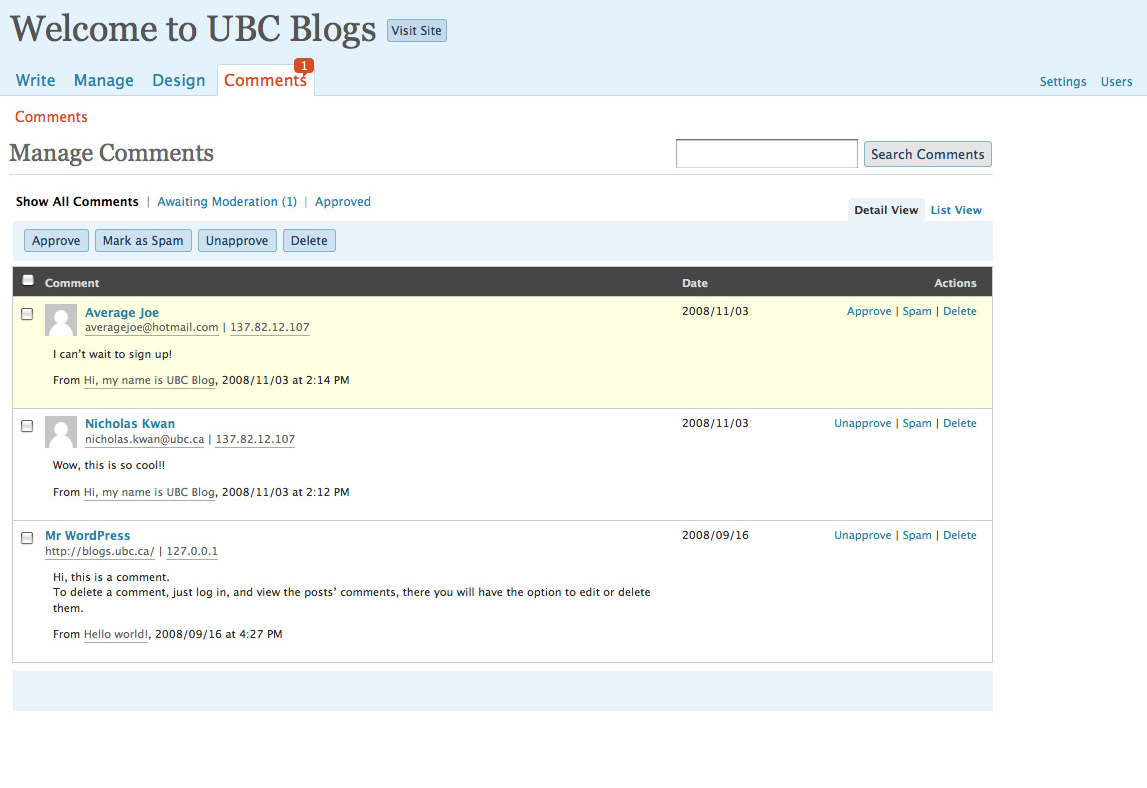The image size is (1147, 788).
Task: Open the Manage tab
Action: click(104, 80)
